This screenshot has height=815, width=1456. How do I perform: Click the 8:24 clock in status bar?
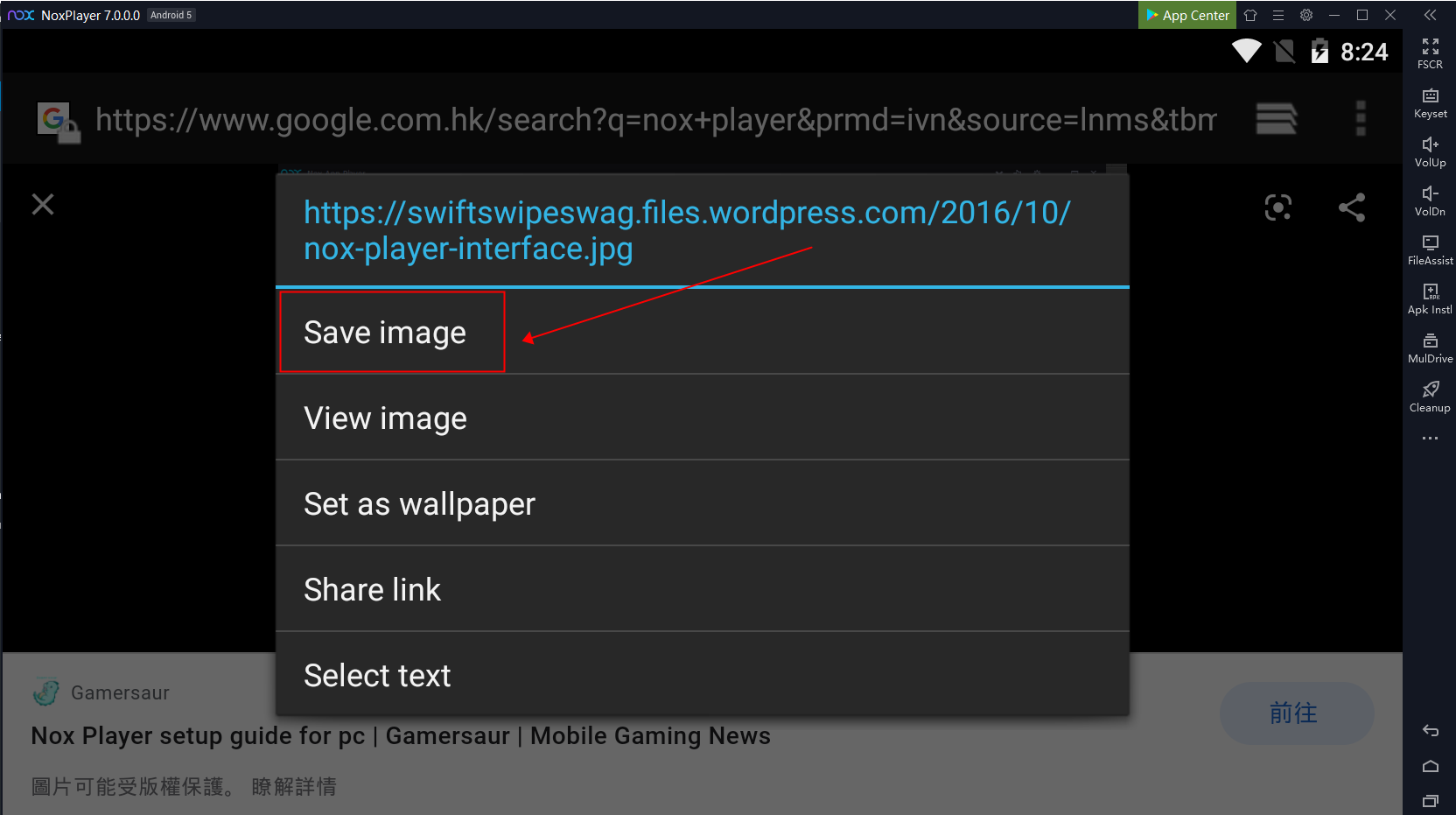coord(1364,52)
